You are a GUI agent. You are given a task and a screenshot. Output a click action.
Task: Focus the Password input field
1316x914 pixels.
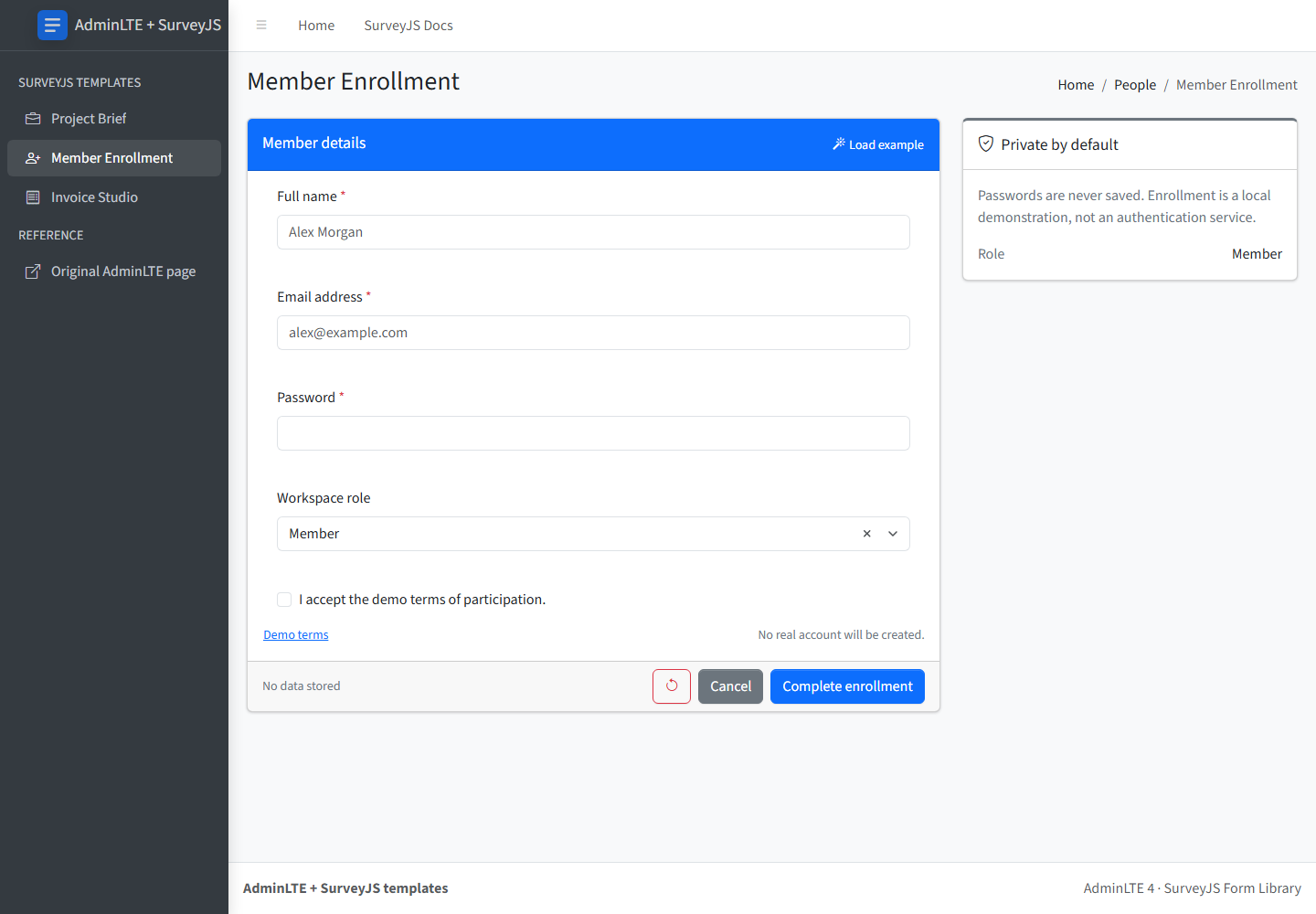593,433
